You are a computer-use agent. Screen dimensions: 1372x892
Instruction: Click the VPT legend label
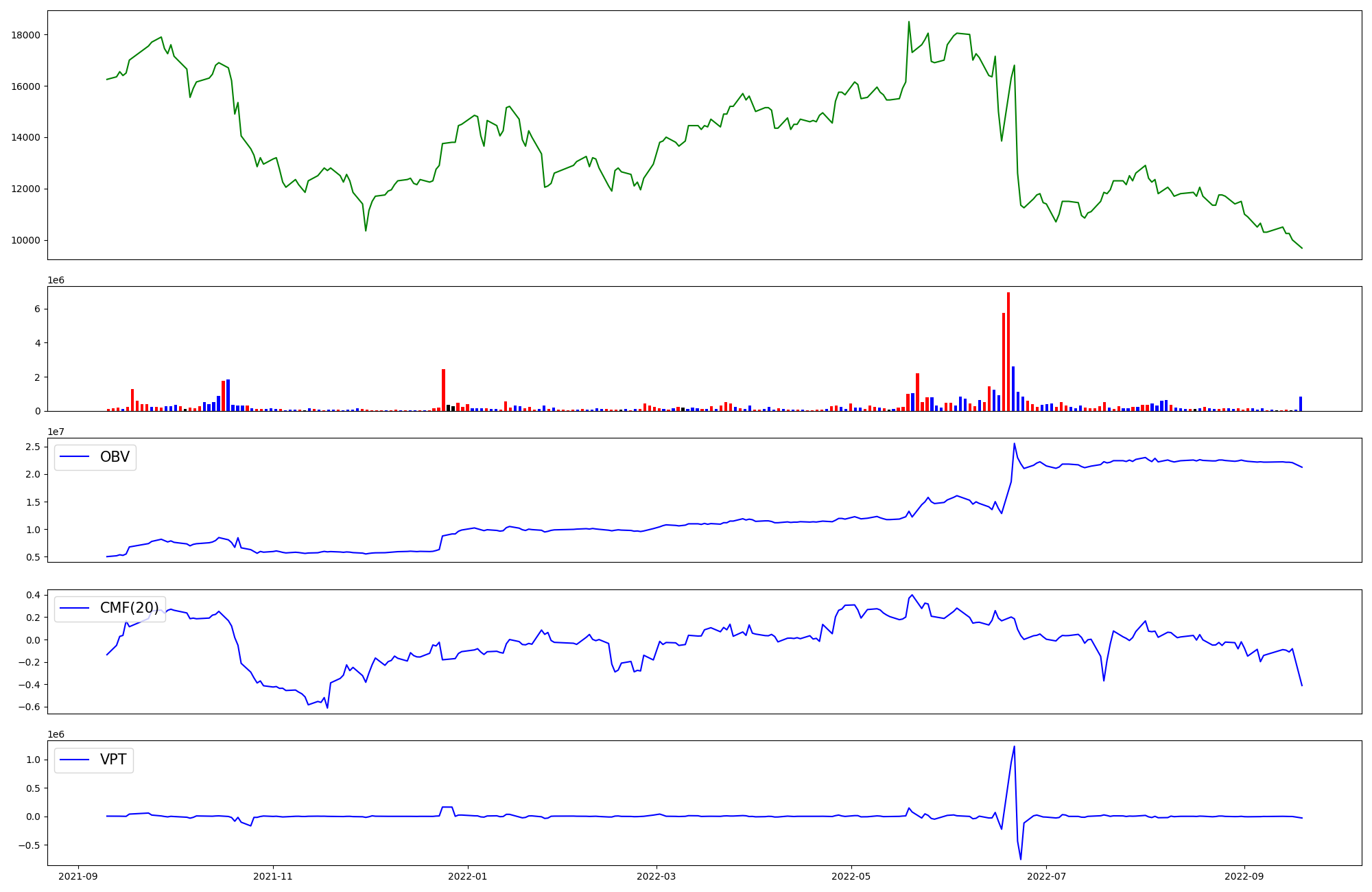point(113,760)
